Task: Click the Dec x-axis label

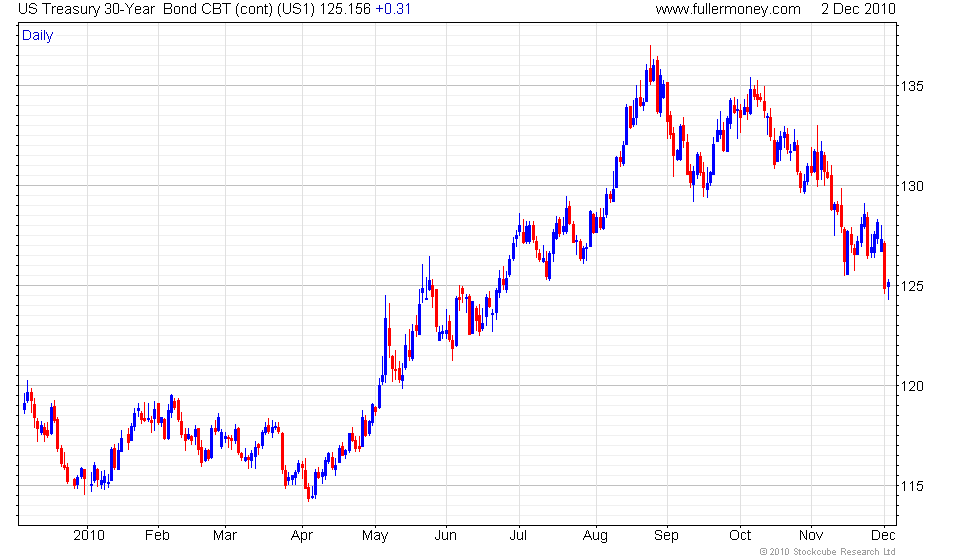Action: [x=883, y=536]
